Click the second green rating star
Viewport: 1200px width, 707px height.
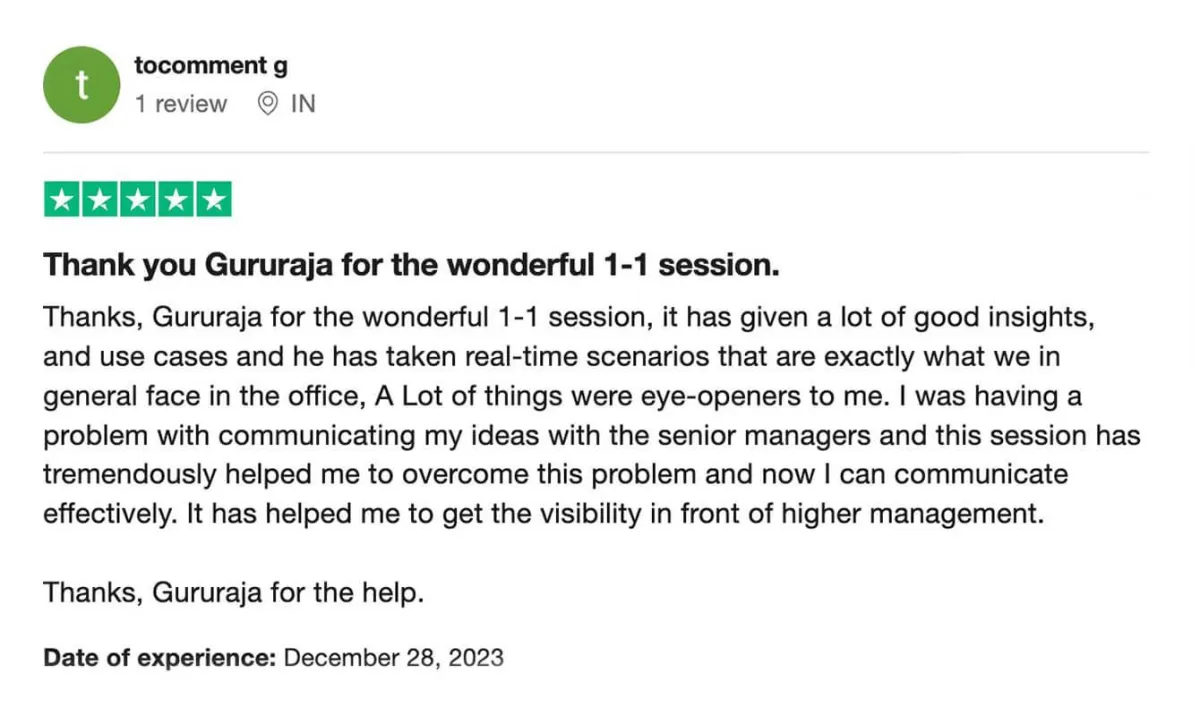tap(100, 199)
